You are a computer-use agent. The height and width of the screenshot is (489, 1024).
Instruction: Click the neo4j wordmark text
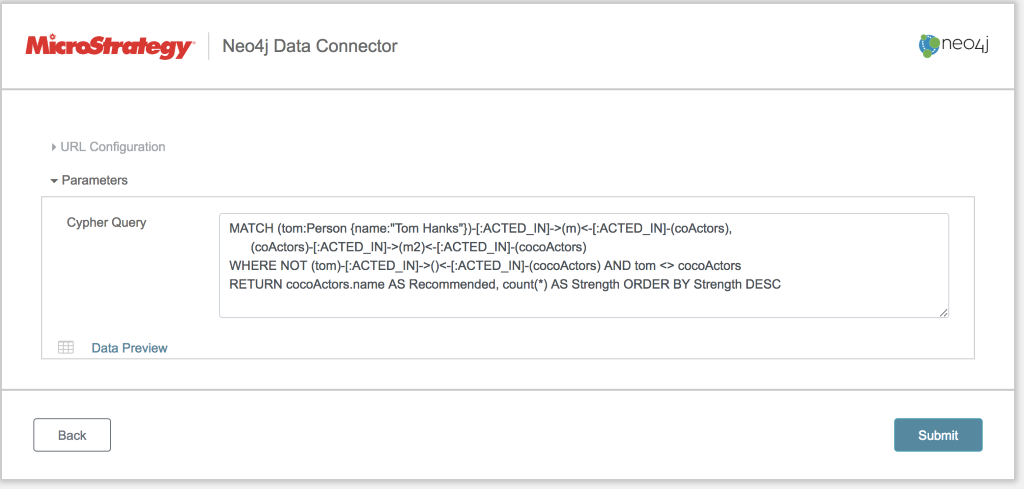(966, 45)
